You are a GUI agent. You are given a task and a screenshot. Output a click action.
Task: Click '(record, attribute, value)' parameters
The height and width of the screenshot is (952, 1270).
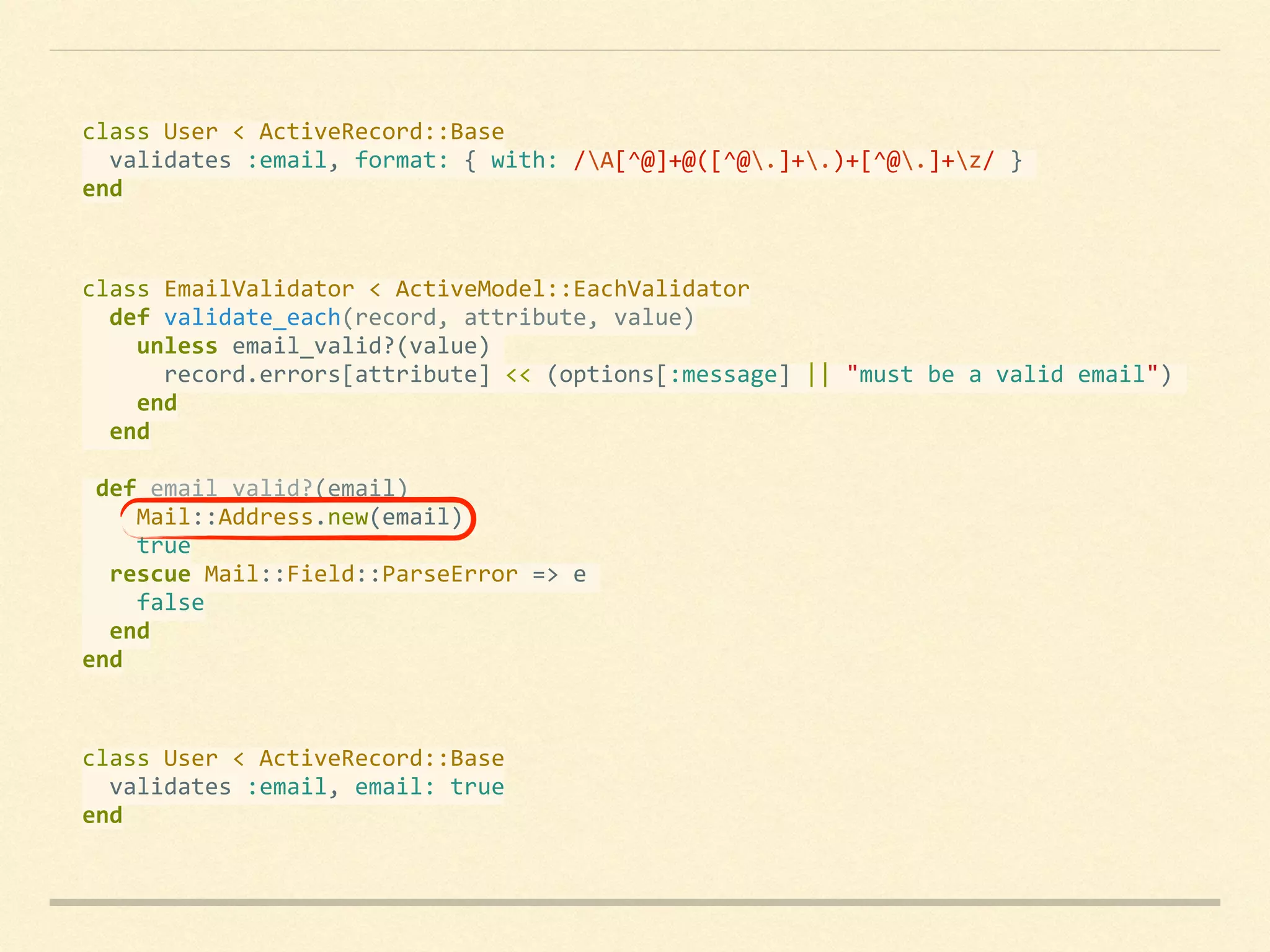[518, 318]
